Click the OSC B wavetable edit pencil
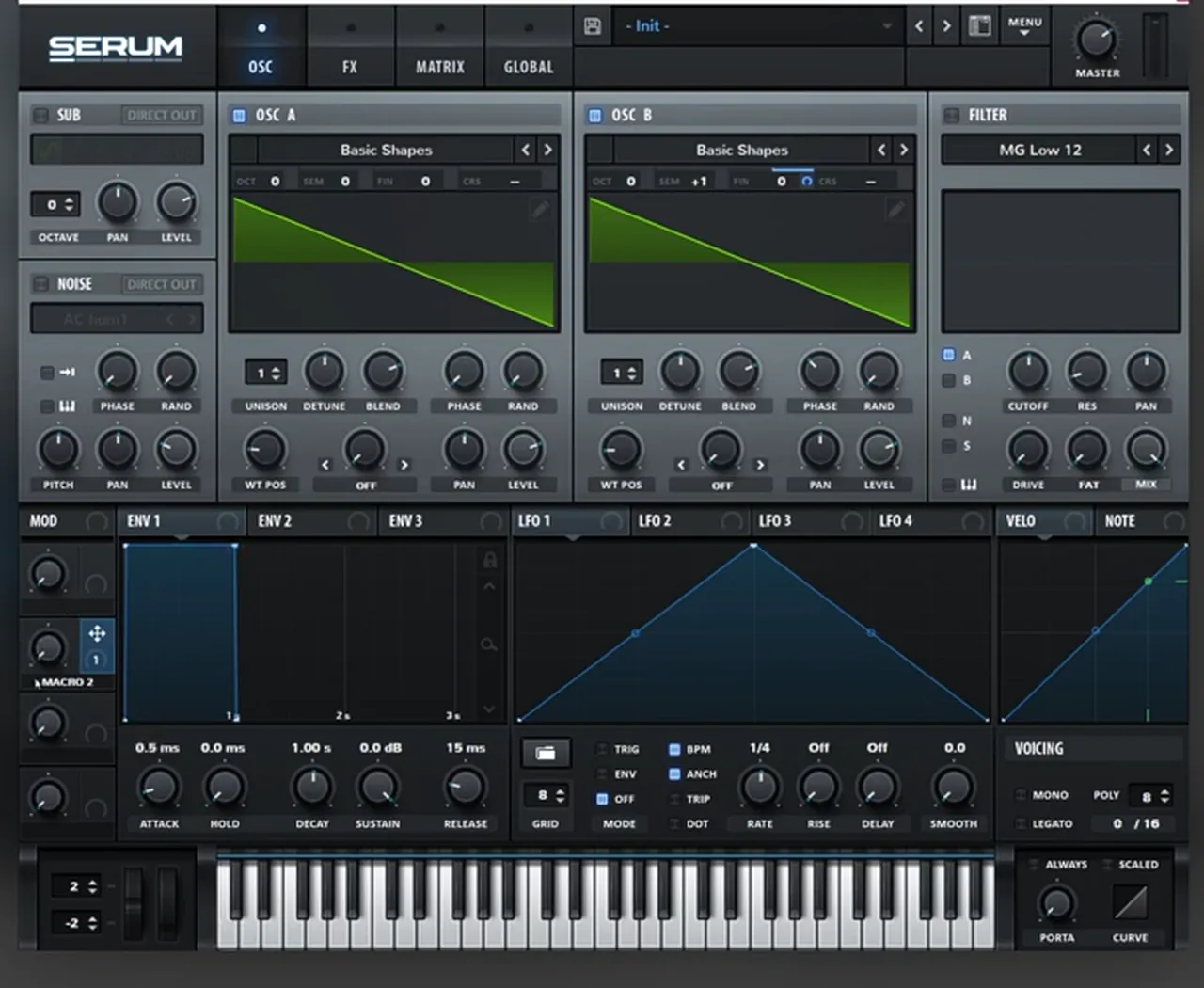The image size is (1204, 988). (x=895, y=210)
